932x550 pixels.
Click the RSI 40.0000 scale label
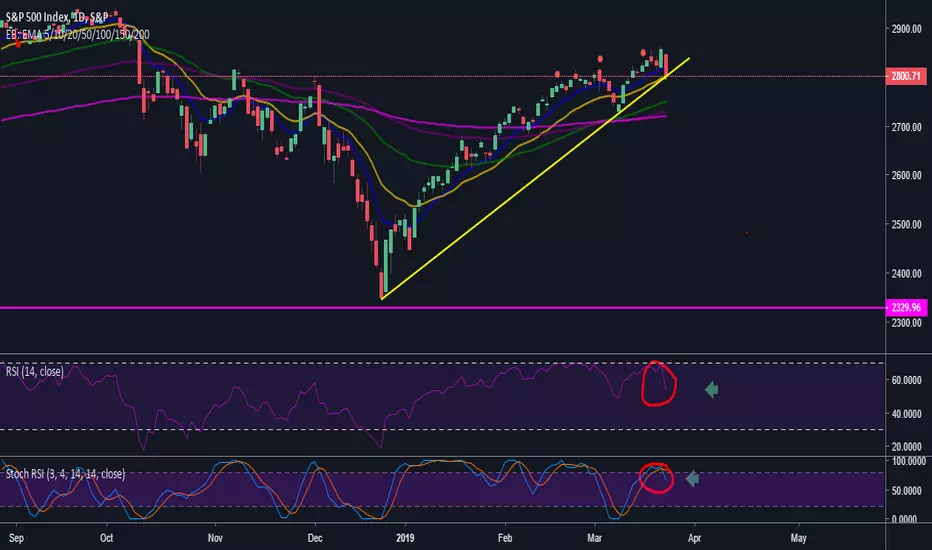point(906,413)
